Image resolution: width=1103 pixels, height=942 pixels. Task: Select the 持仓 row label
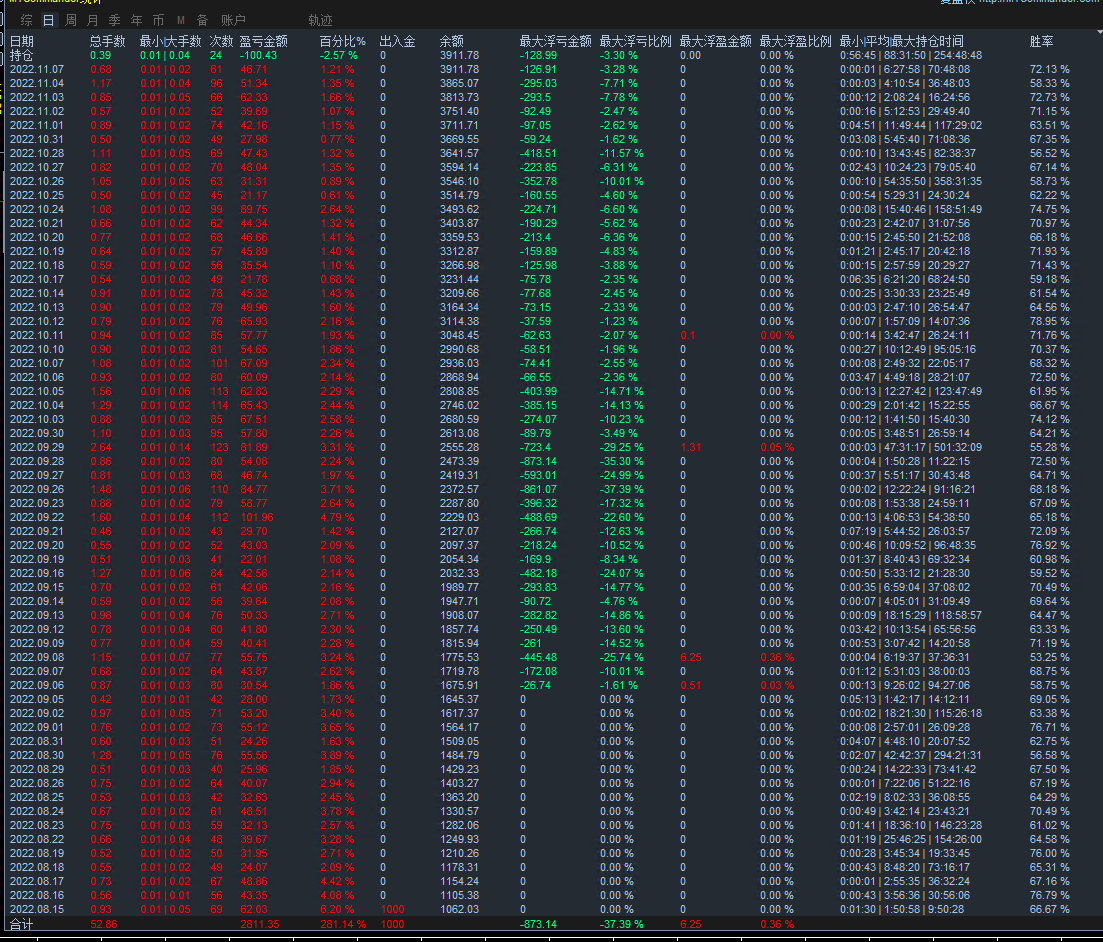click(22, 55)
